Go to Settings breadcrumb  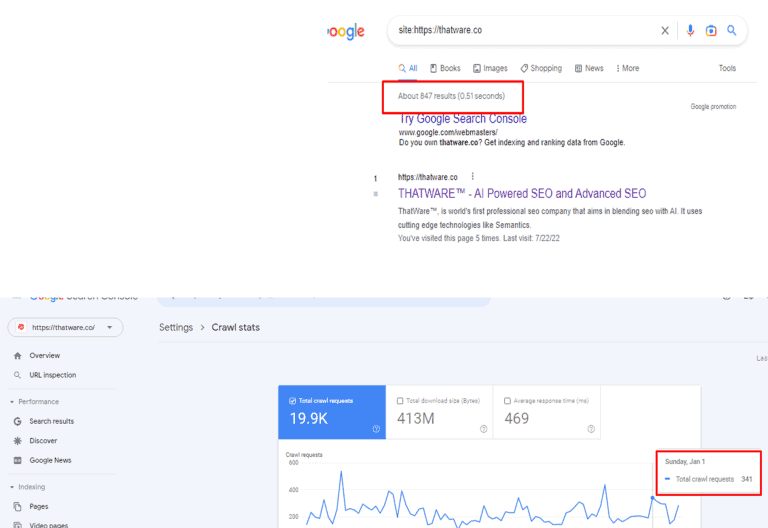176,327
